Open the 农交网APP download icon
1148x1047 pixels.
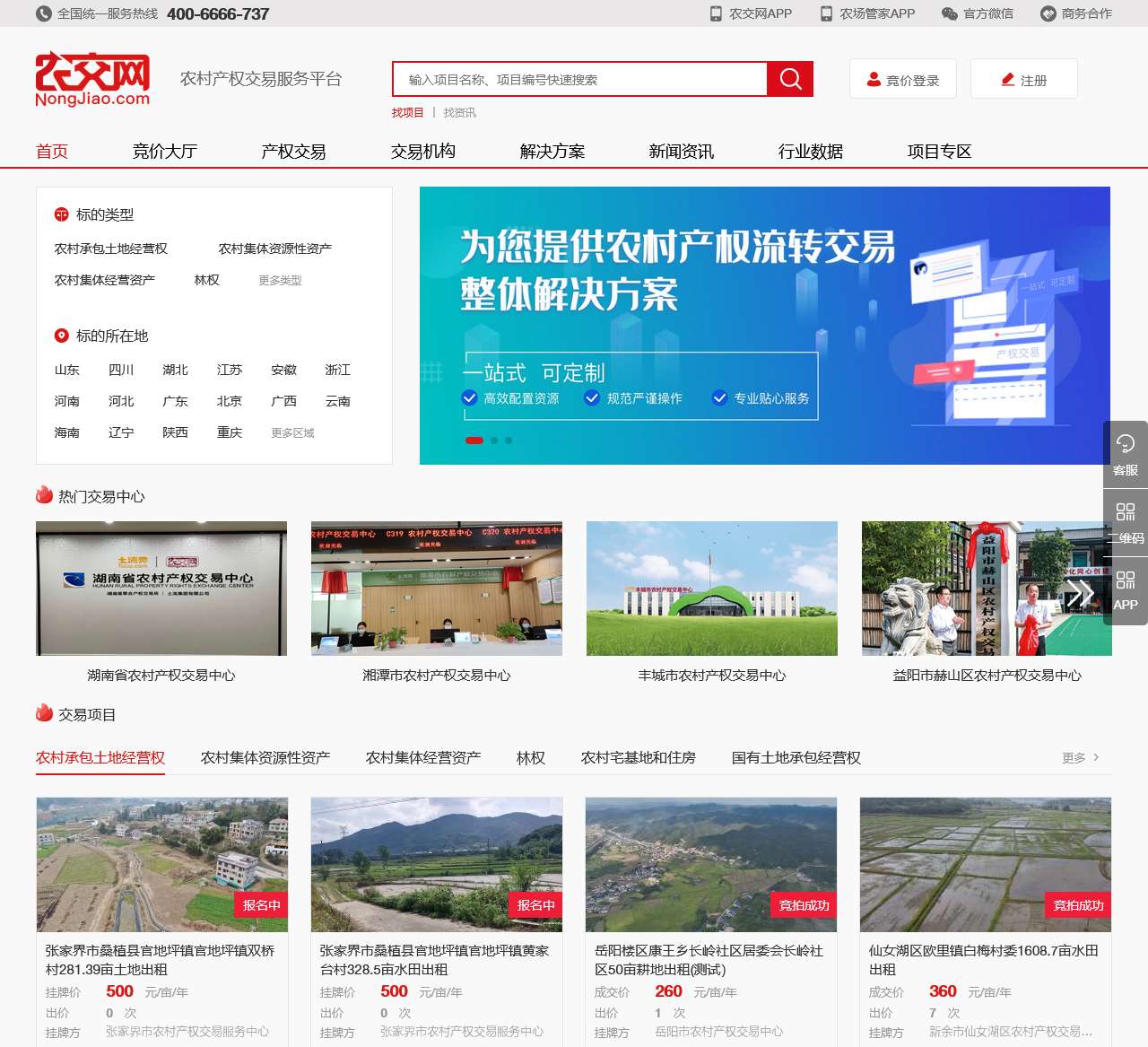pos(714,13)
